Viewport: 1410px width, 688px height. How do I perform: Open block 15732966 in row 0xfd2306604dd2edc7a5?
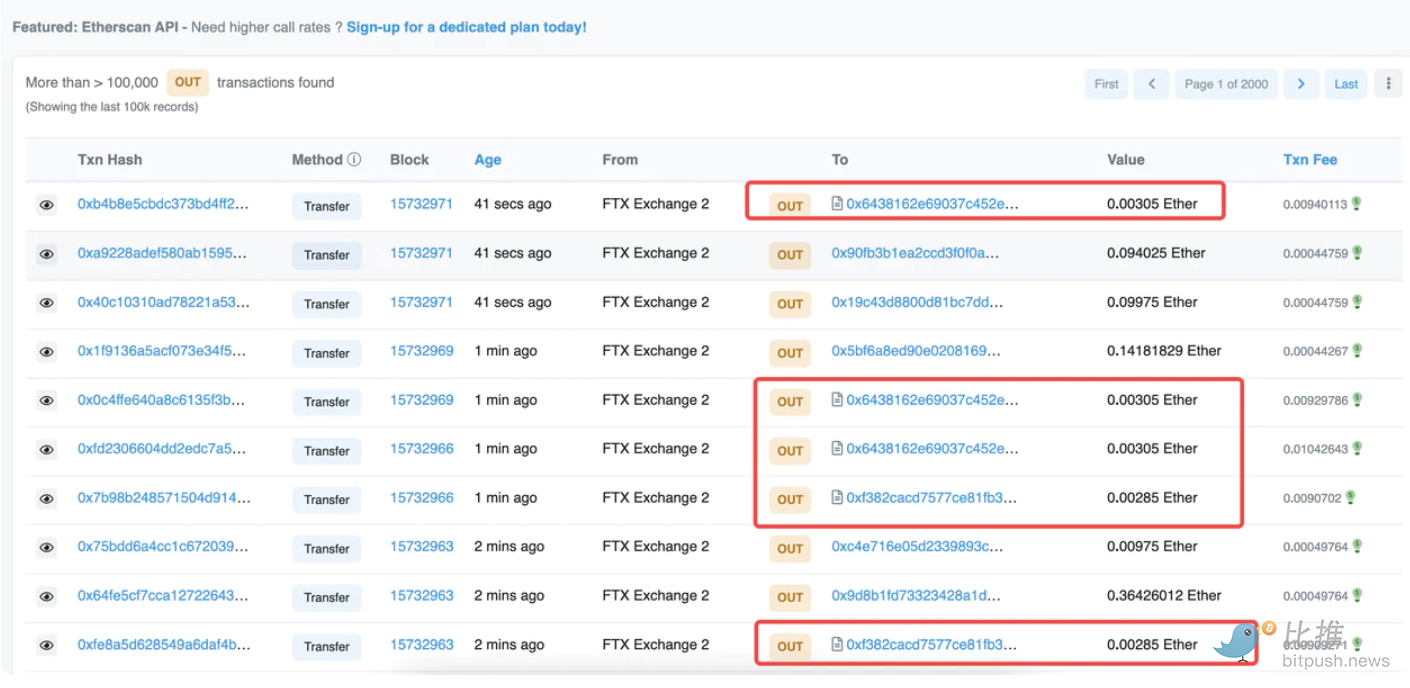[x=421, y=449]
